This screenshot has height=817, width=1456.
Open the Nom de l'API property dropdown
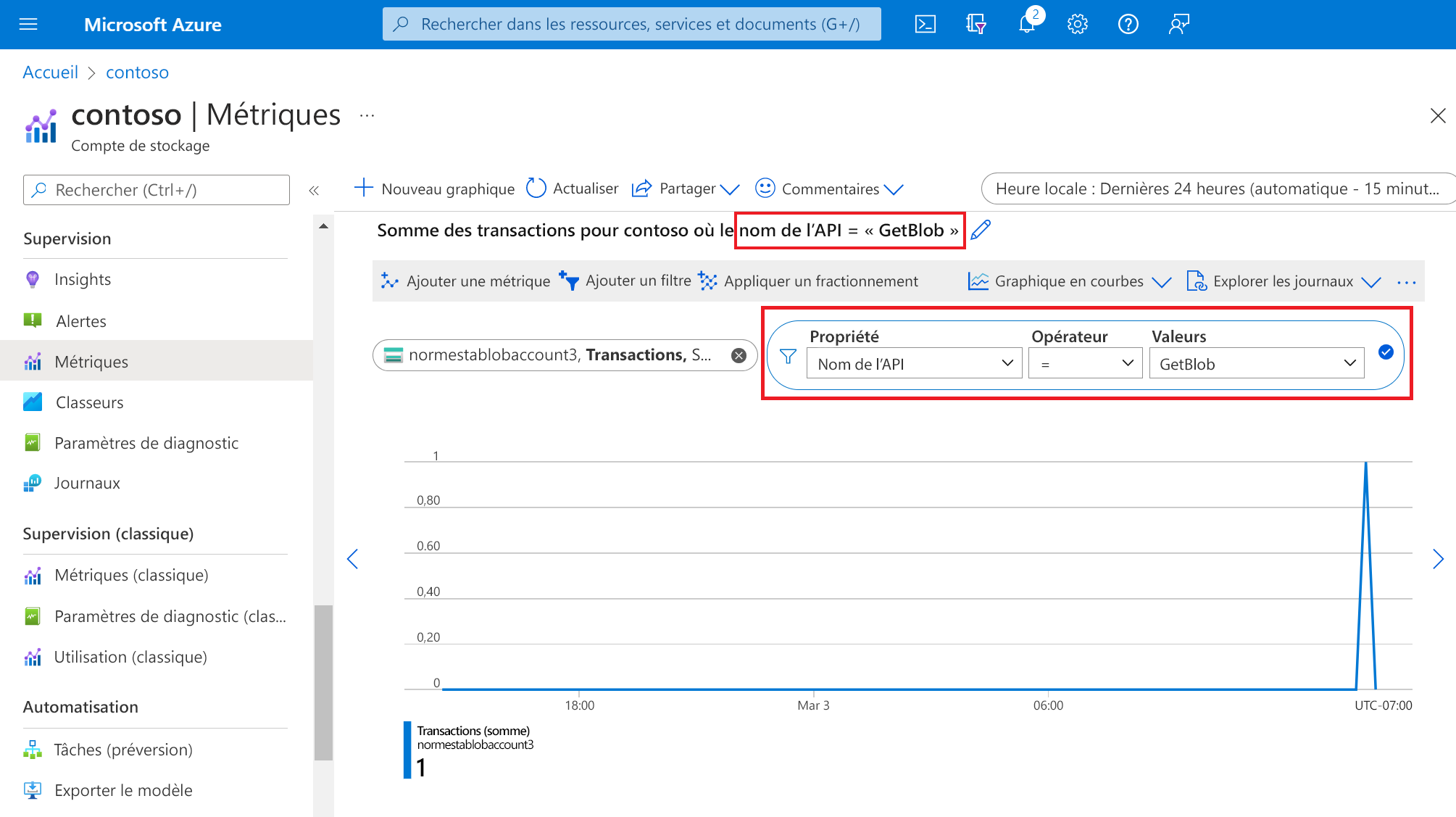click(x=913, y=363)
